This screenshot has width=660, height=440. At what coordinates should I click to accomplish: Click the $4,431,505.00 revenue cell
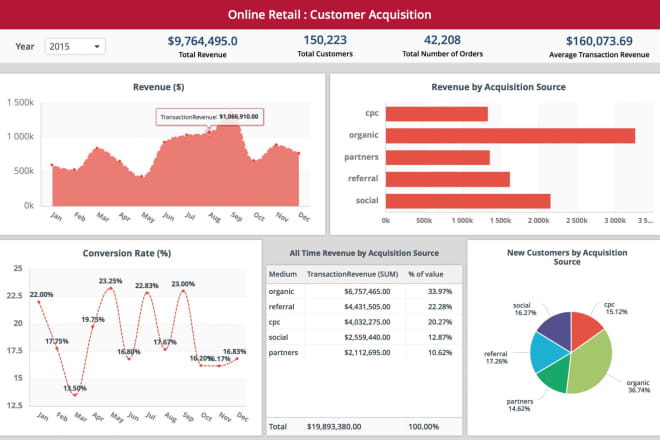pyautogui.click(x=367, y=307)
